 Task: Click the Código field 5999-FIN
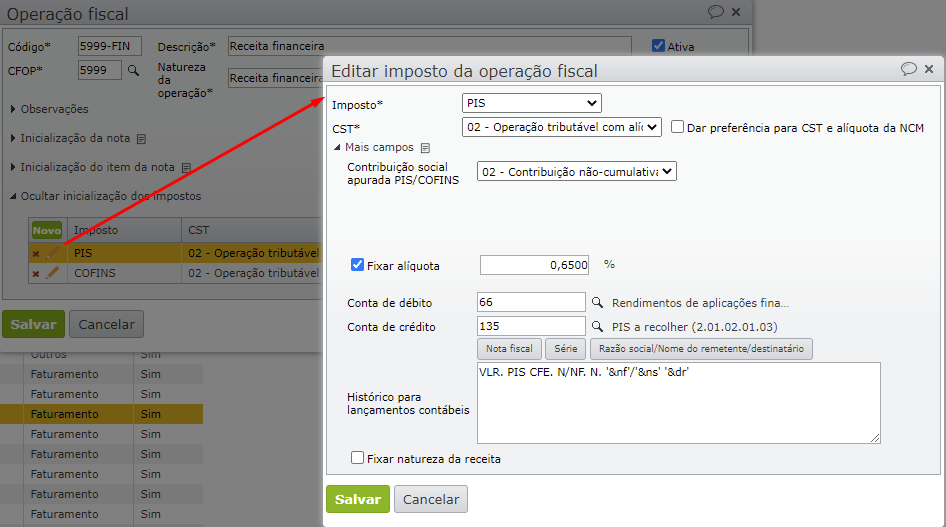[x=110, y=46]
